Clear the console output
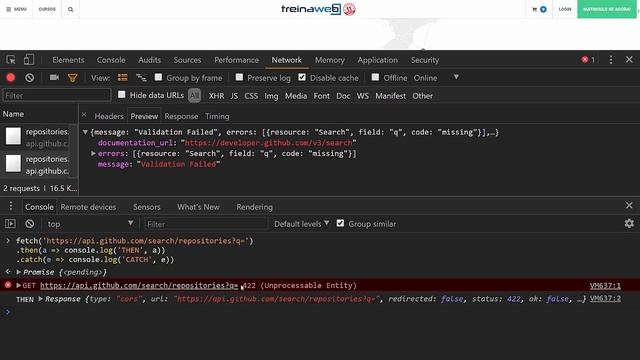 pyautogui.click(x=29, y=224)
